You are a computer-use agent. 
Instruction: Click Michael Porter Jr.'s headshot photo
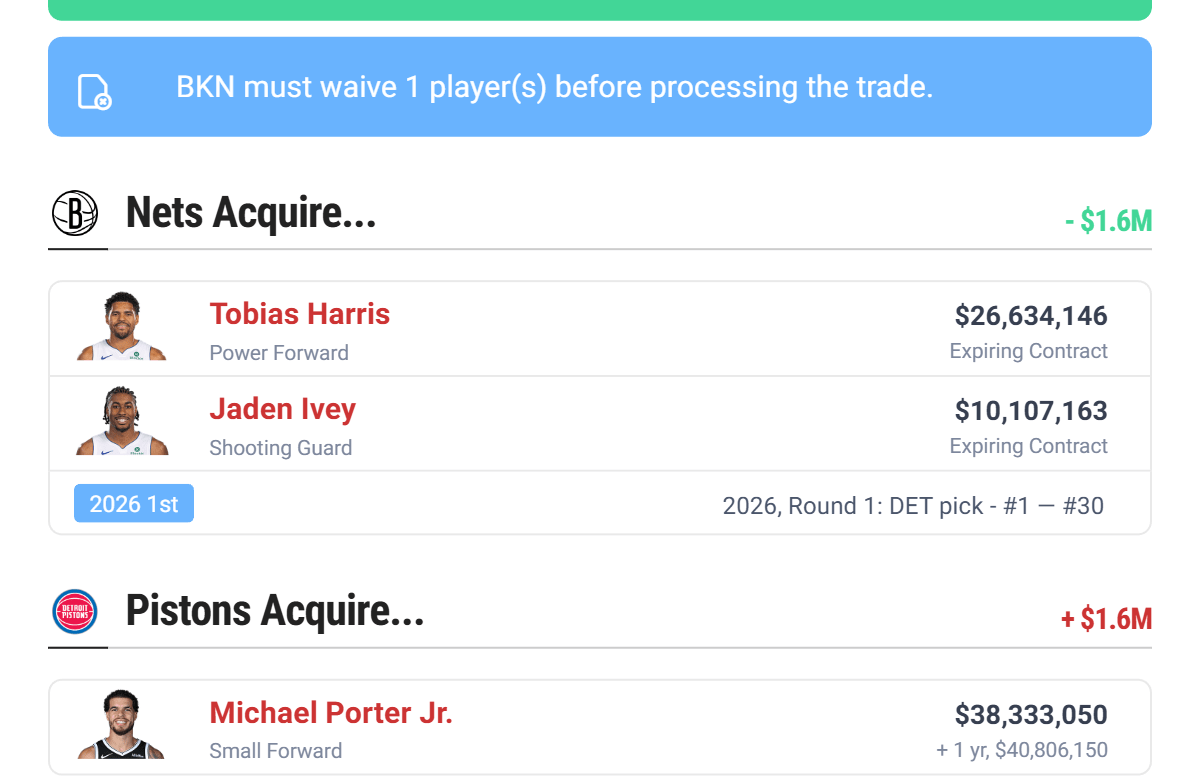point(122,725)
